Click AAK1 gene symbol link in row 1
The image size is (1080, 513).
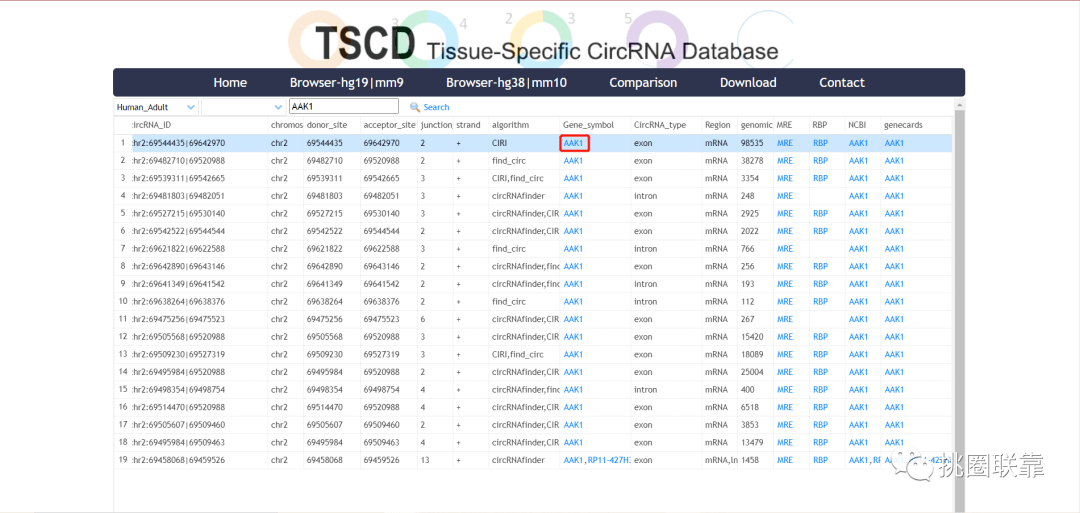pyautogui.click(x=574, y=143)
